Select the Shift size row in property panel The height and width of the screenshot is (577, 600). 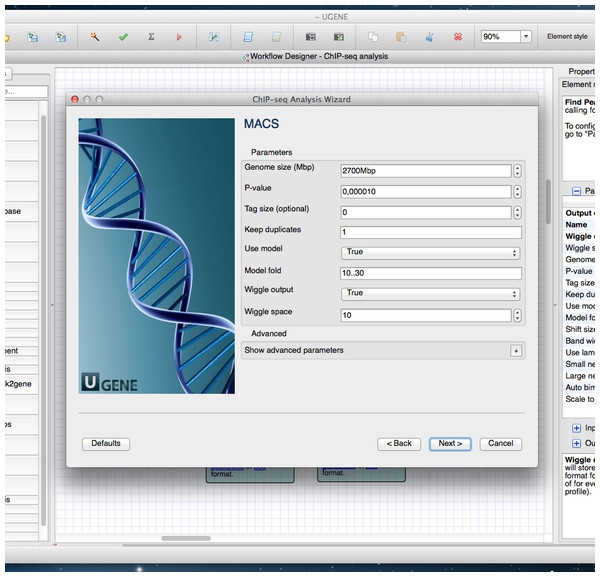[x=579, y=329]
